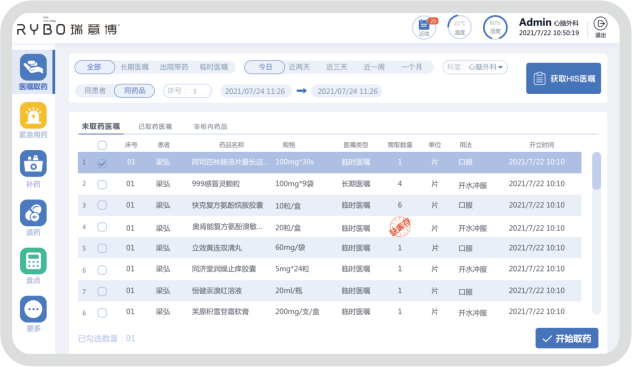The height and width of the screenshot is (367, 632).
Task: Click the 已勾选数量: 01 label
Action: pos(106,338)
